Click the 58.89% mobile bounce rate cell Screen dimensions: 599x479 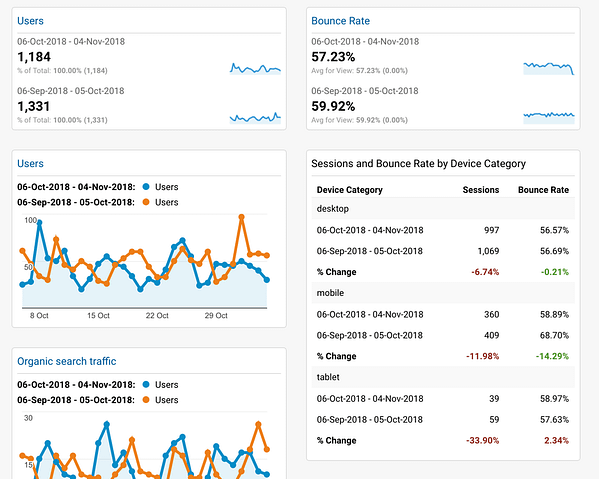pos(554,314)
